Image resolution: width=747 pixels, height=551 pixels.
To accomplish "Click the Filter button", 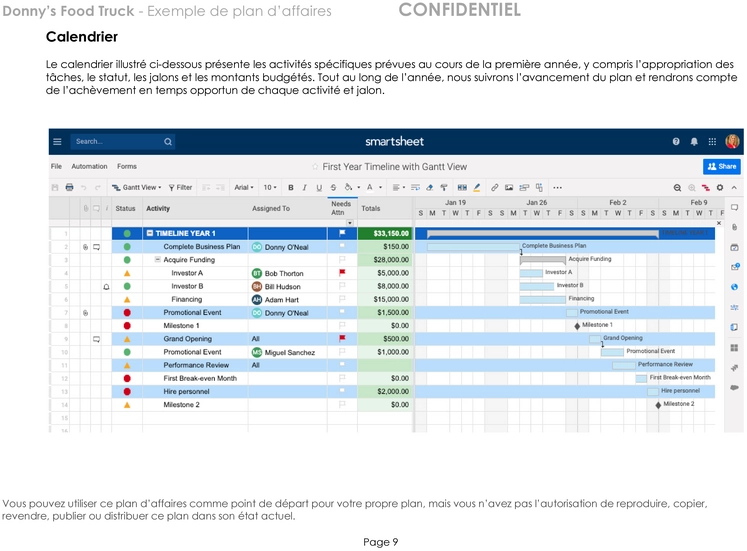I will tap(180, 188).
